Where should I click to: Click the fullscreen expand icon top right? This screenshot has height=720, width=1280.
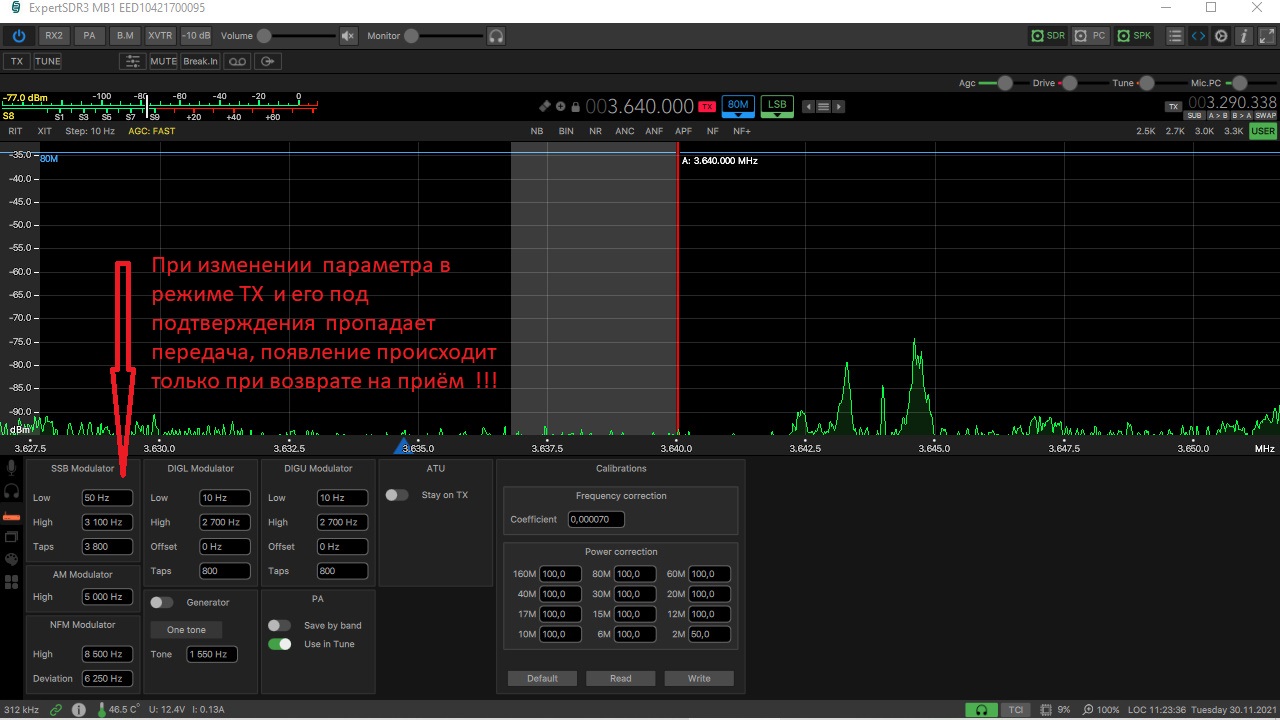coord(1266,36)
